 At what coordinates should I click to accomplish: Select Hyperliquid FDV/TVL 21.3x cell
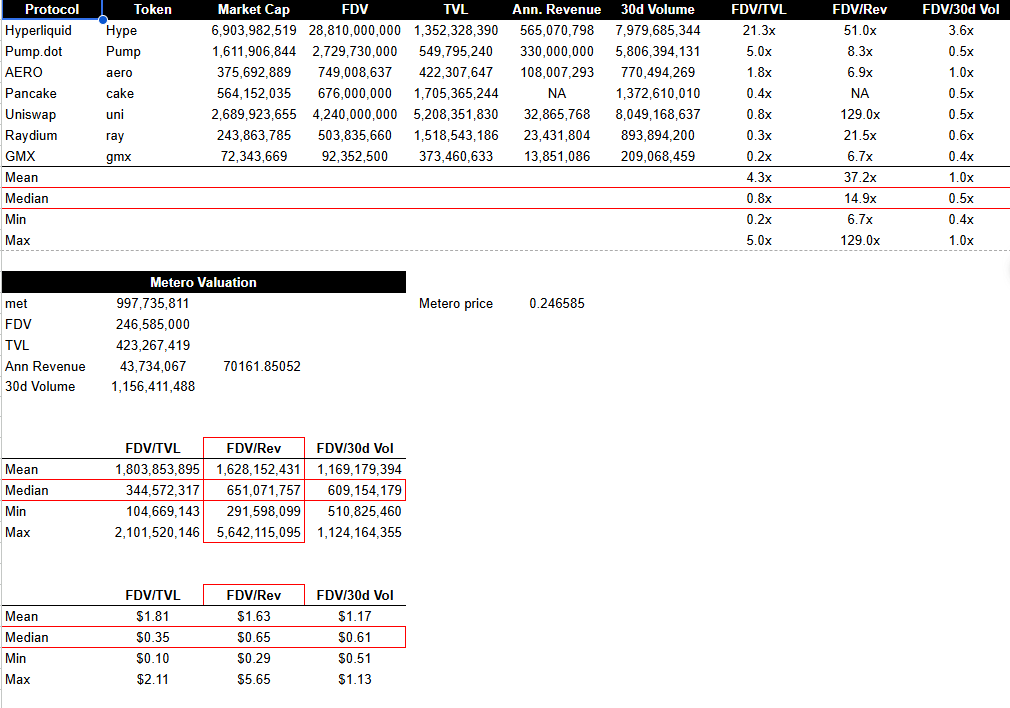tap(759, 30)
